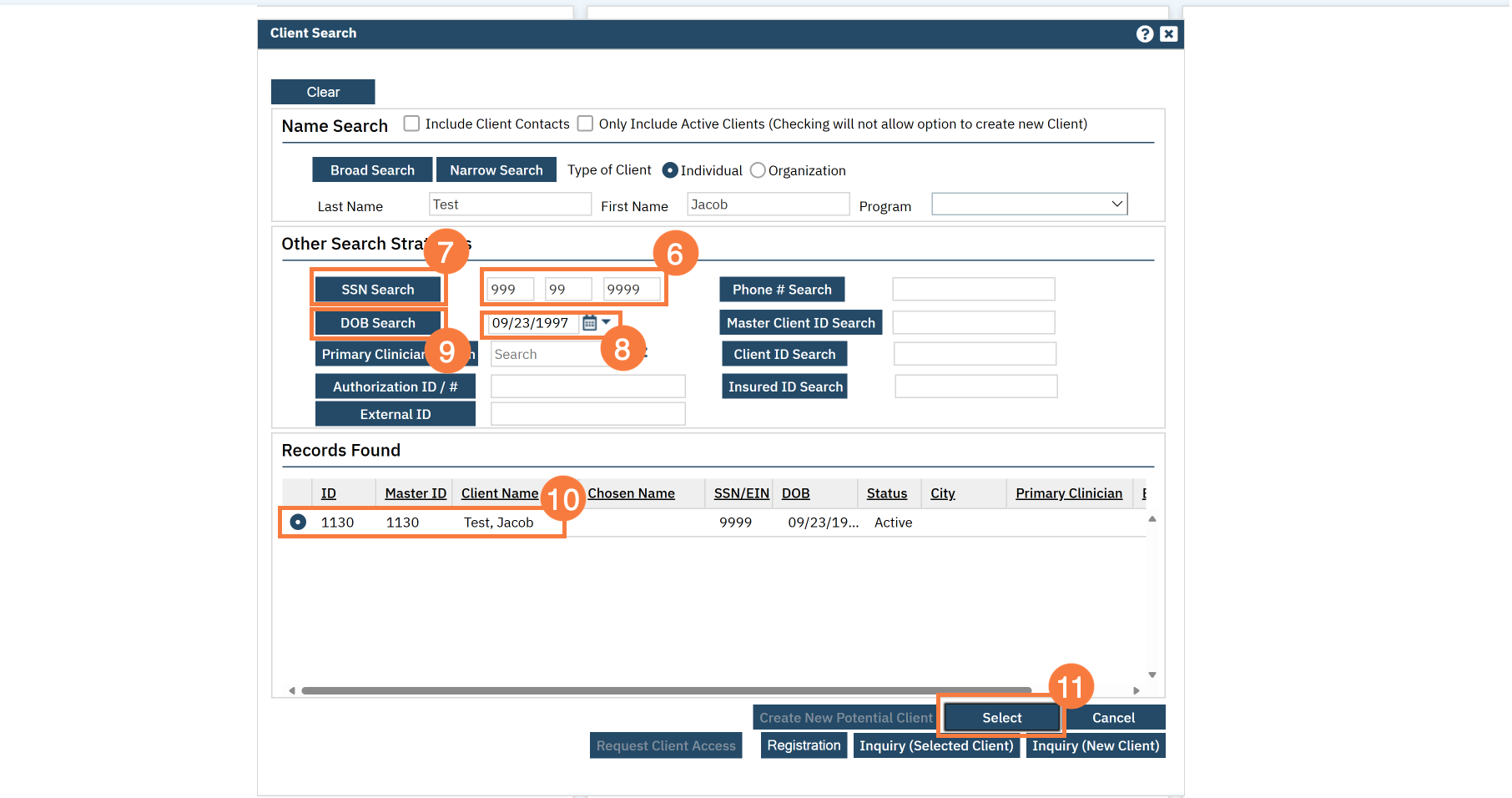The height and width of the screenshot is (798, 1512).
Task: Close the Client Search dialog
Action: (x=1168, y=33)
